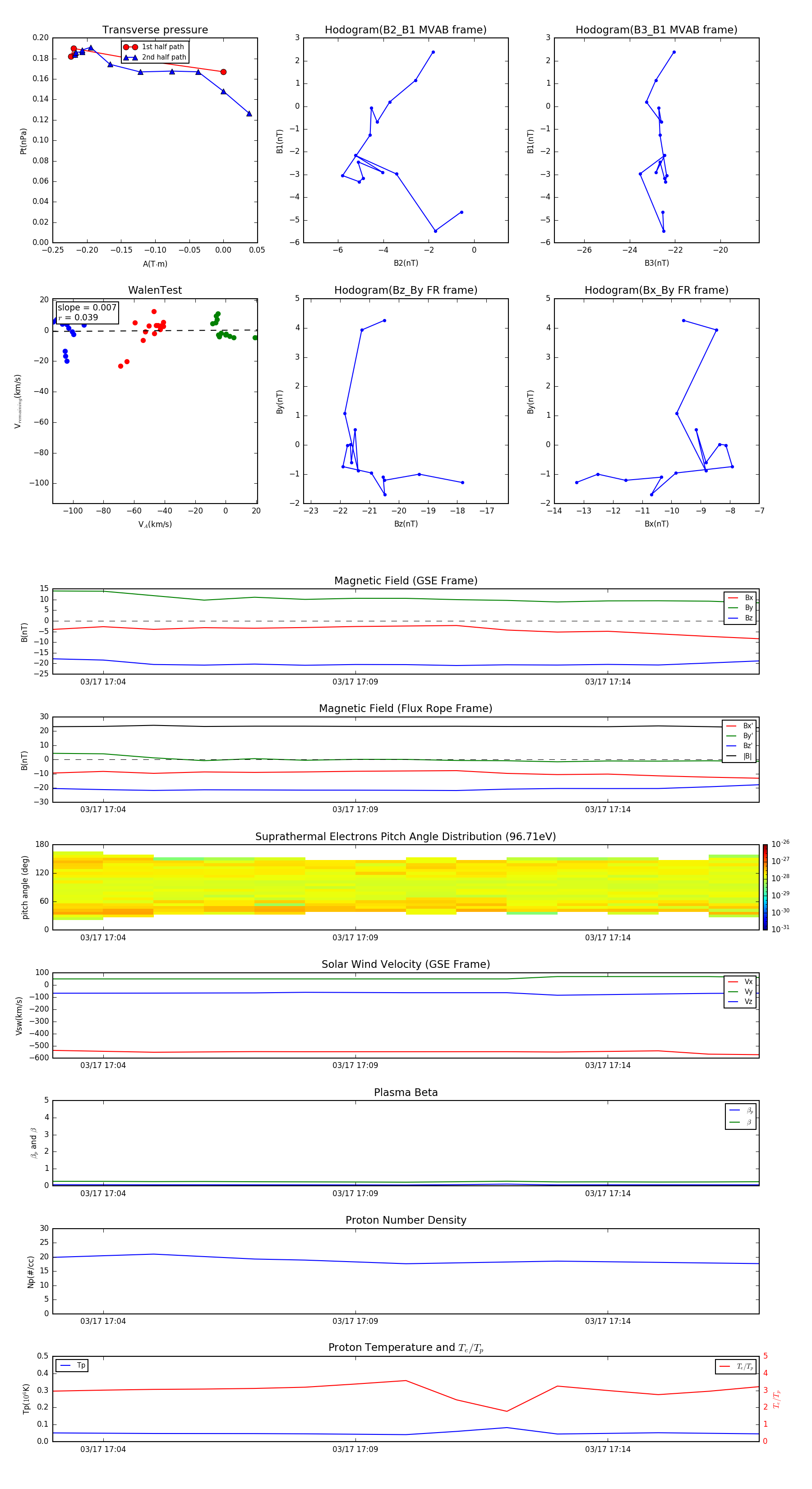Click 'B3(nT)' x-axis label
This screenshot has width=812, height=1489.
click(x=656, y=263)
